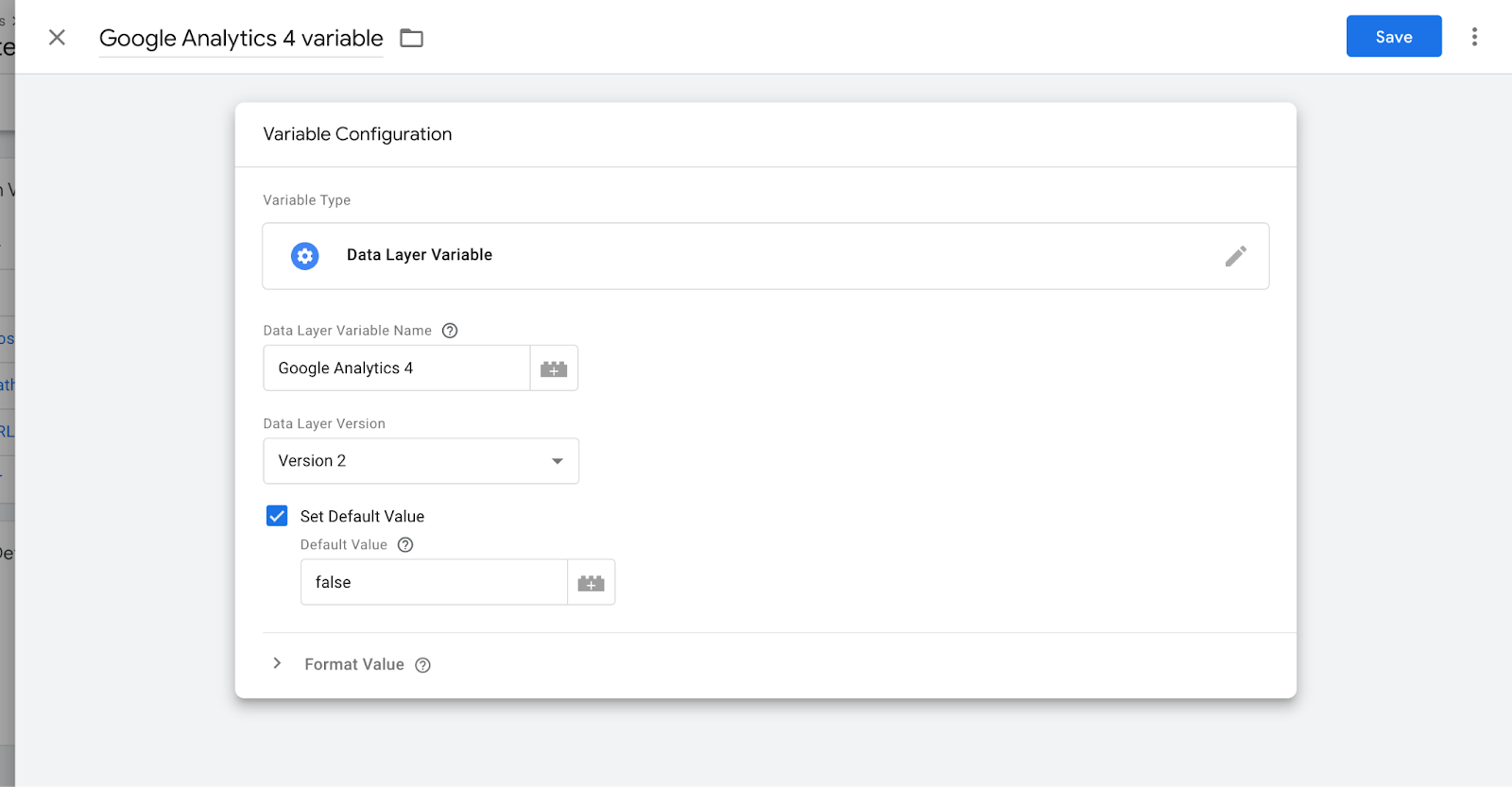The width and height of the screenshot is (1512, 787).
Task: Click the folder icon next to the title
Action: click(x=411, y=38)
